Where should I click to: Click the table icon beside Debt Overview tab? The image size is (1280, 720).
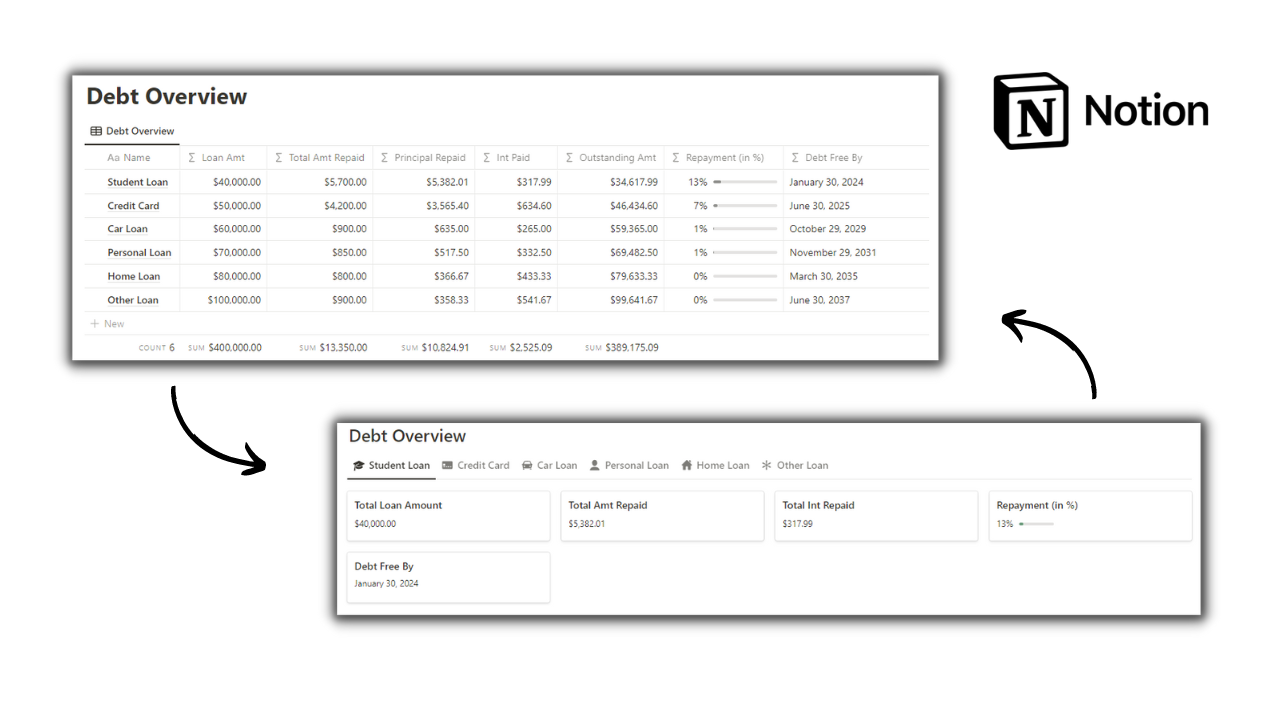[96, 131]
